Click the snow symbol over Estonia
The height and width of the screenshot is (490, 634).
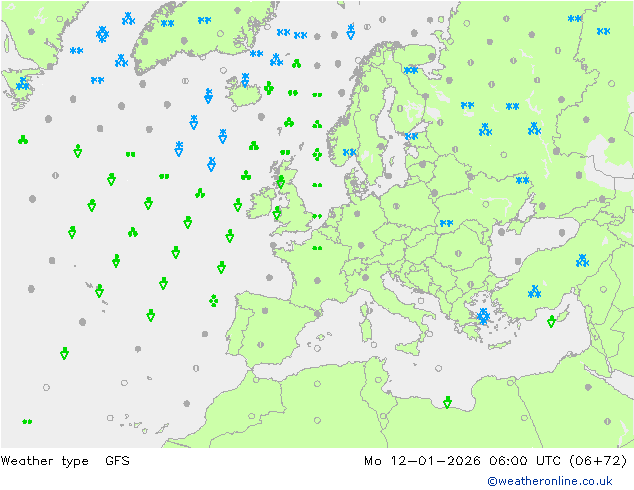(411, 136)
